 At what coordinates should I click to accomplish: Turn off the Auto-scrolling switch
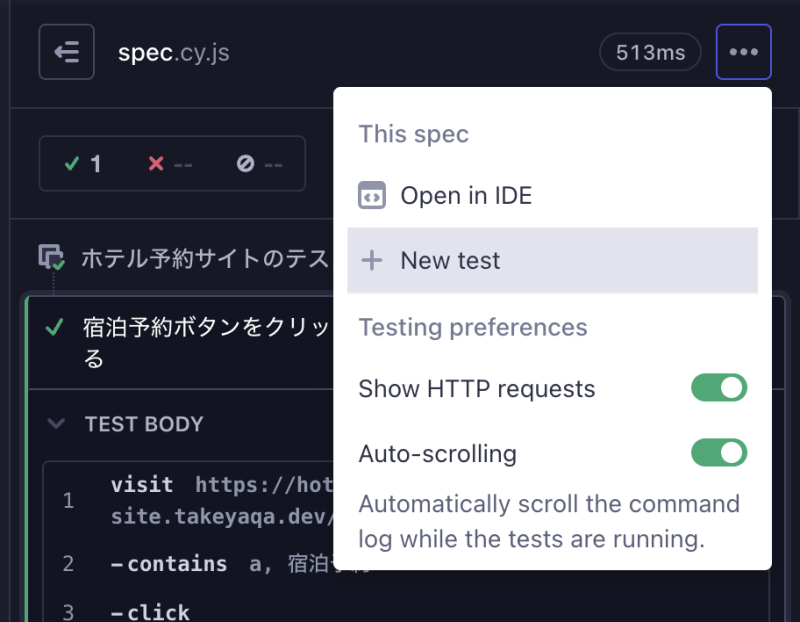(x=718, y=453)
